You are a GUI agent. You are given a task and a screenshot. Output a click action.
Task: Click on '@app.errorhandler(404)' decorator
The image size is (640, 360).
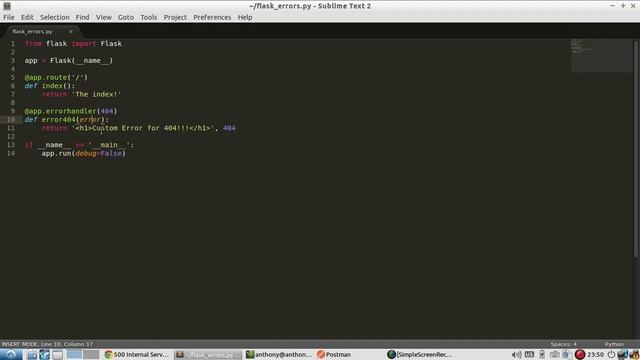click(71, 111)
